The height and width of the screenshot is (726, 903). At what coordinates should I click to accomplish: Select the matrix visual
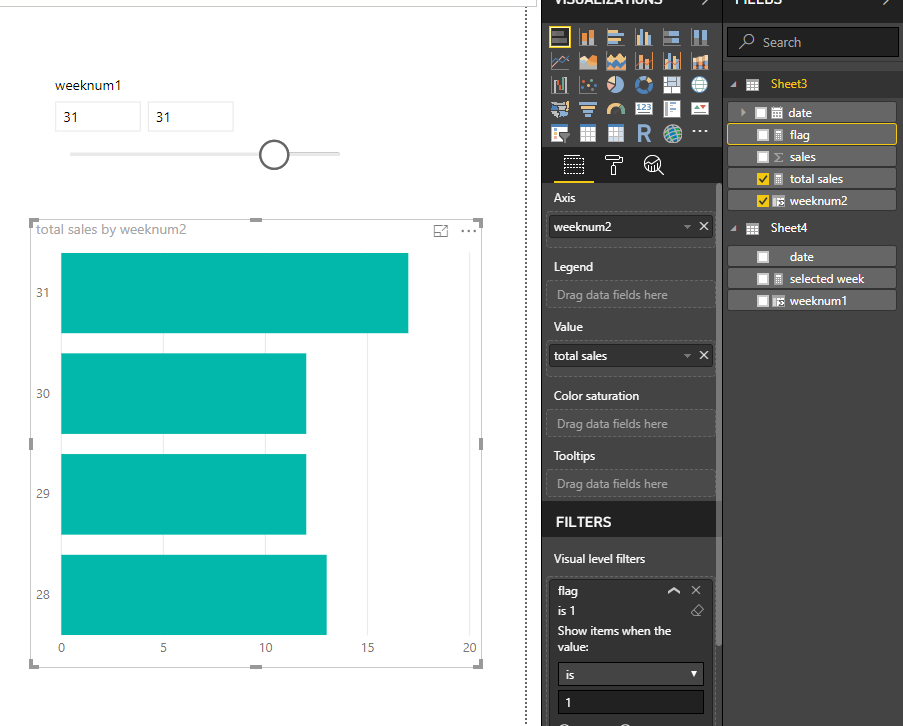(616, 134)
